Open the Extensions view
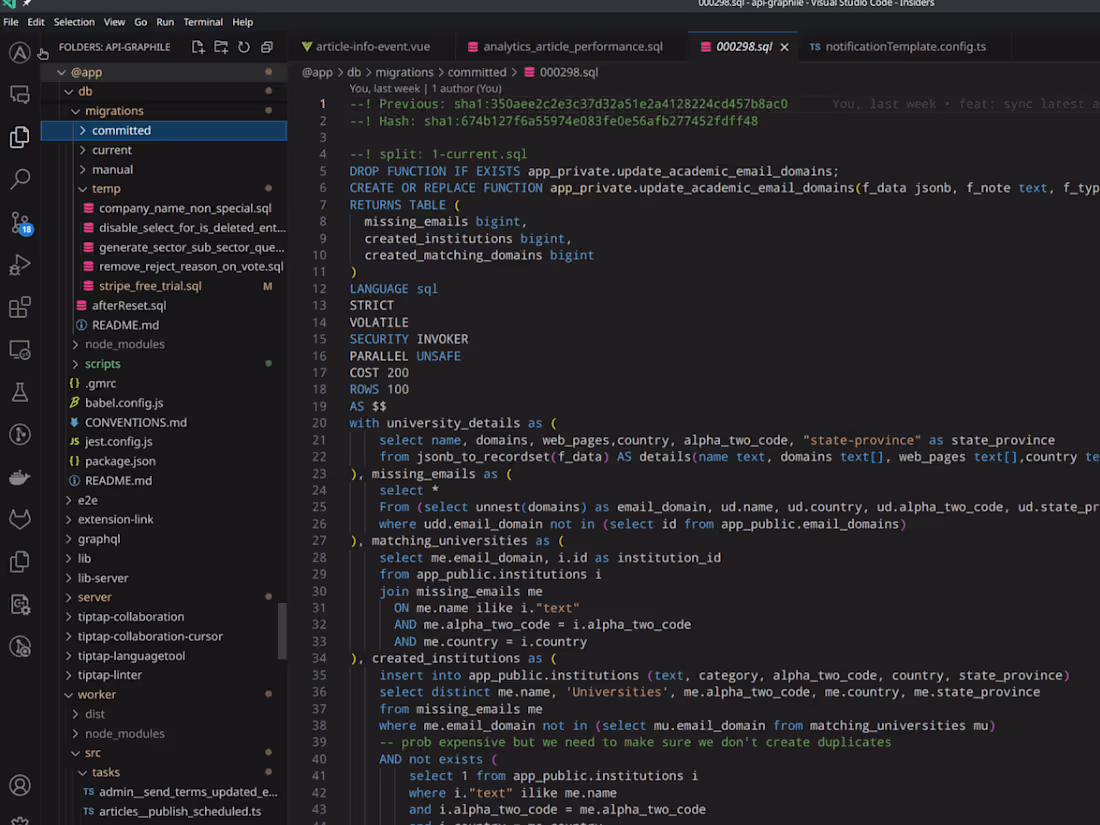 click(x=19, y=307)
